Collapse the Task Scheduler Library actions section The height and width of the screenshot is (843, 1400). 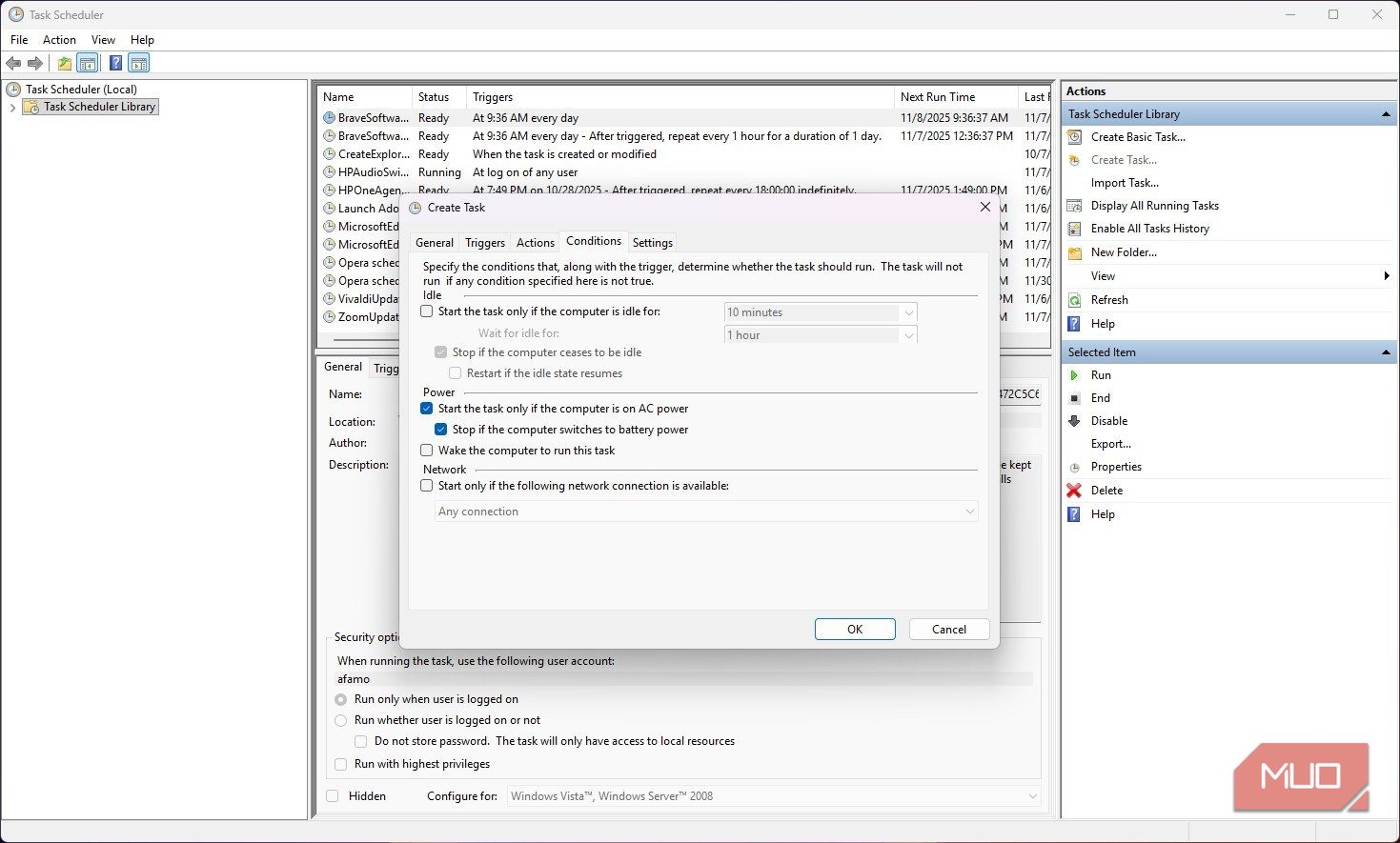(x=1386, y=114)
